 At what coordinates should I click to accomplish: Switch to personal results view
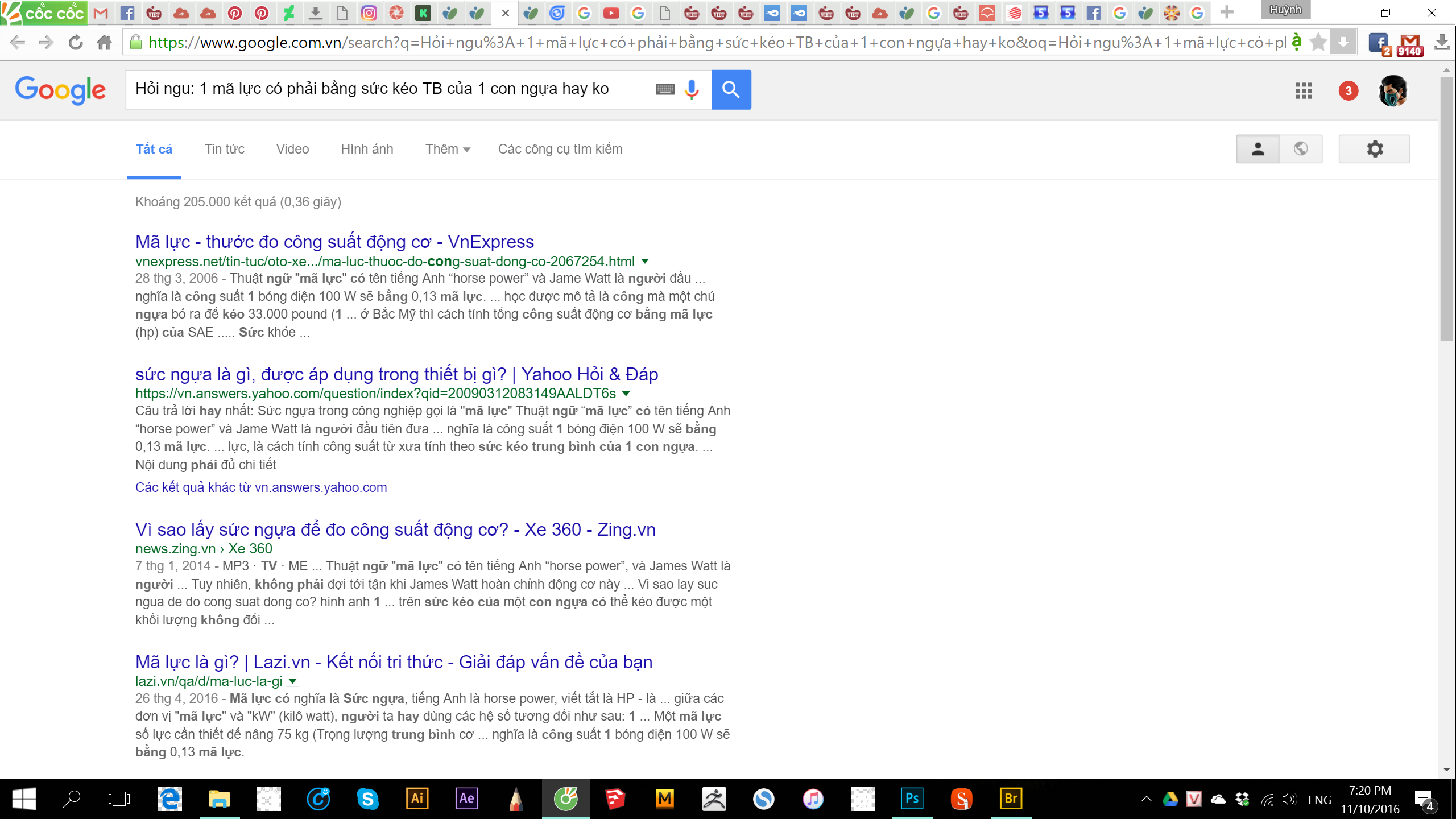pos(1258,149)
